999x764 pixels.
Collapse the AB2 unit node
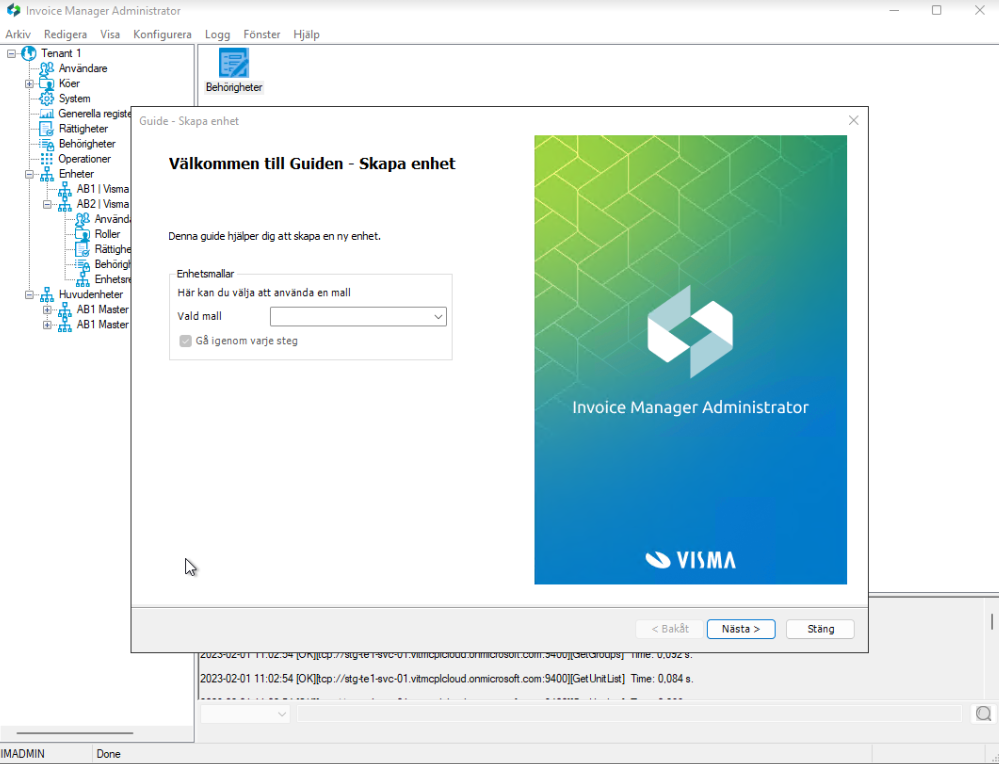[47, 204]
